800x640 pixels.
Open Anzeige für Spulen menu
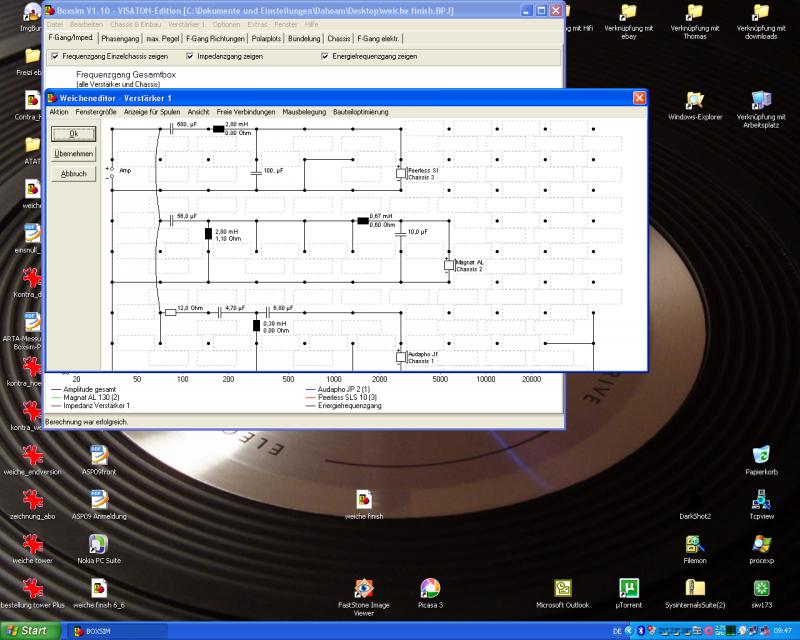point(151,112)
